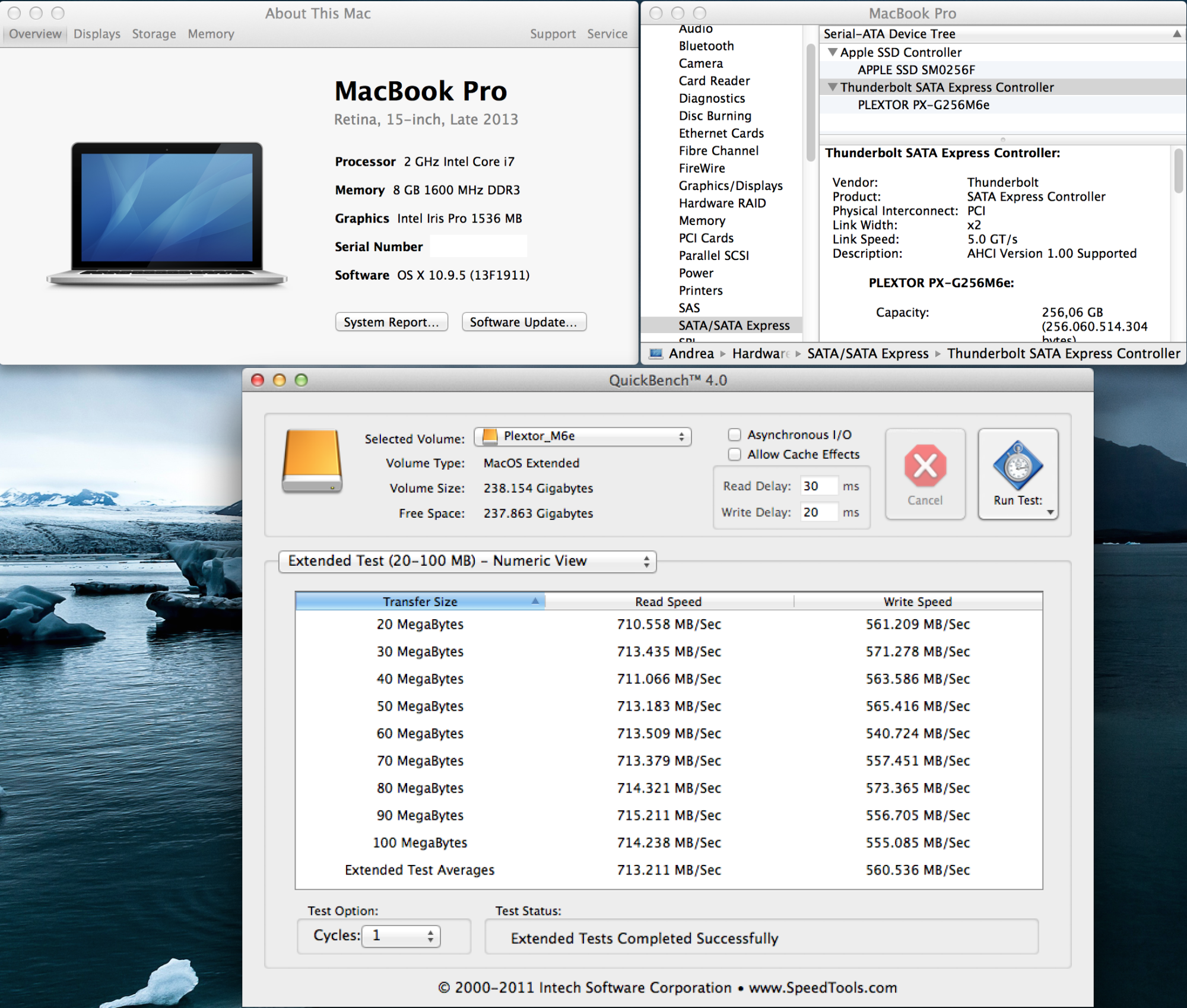
Task: Click the Read Delay input field
Action: (x=819, y=486)
